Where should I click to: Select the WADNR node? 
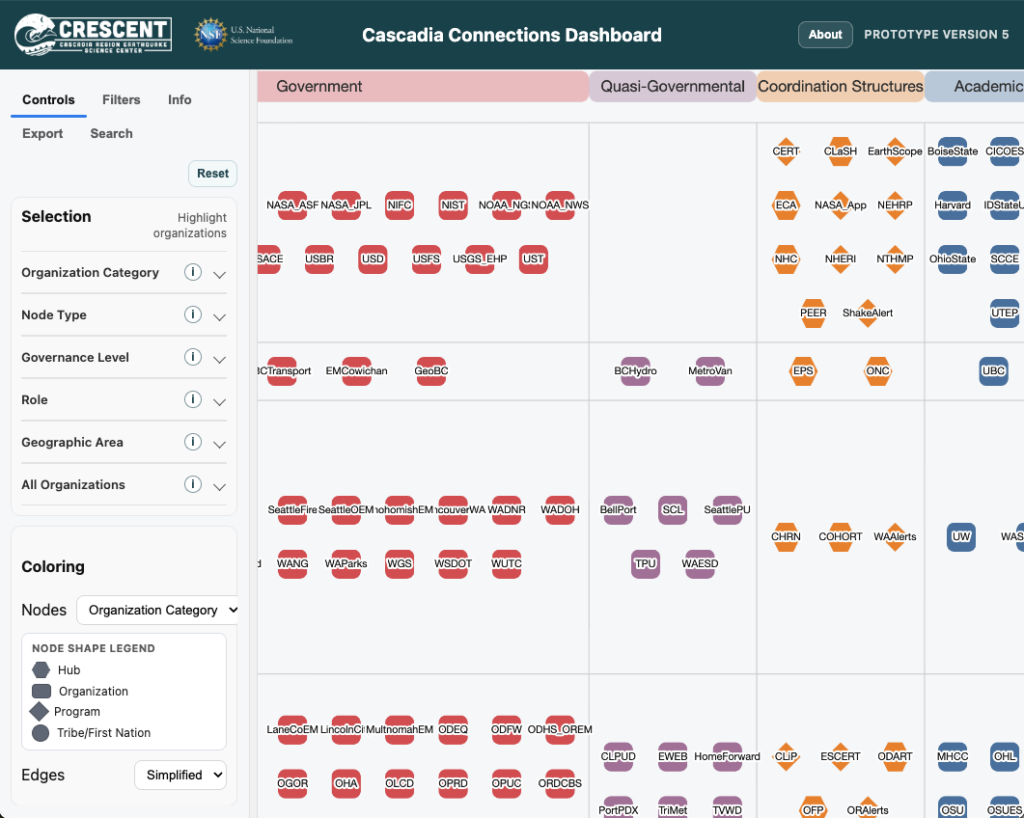click(506, 510)
